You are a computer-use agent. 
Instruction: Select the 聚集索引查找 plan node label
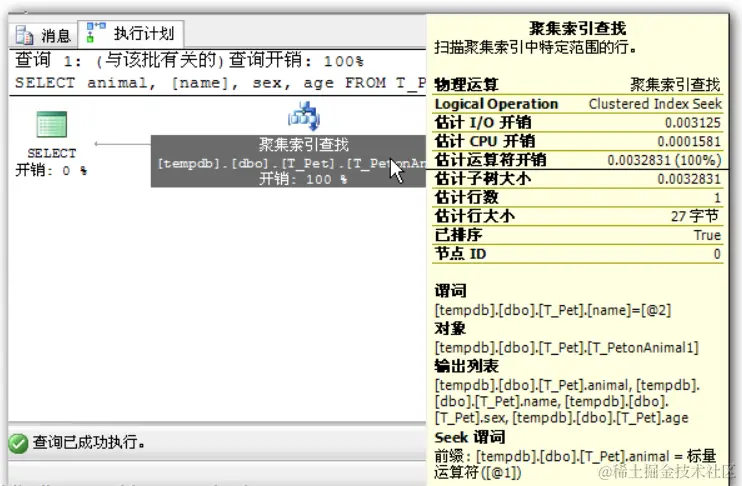(x=304, y=144)
